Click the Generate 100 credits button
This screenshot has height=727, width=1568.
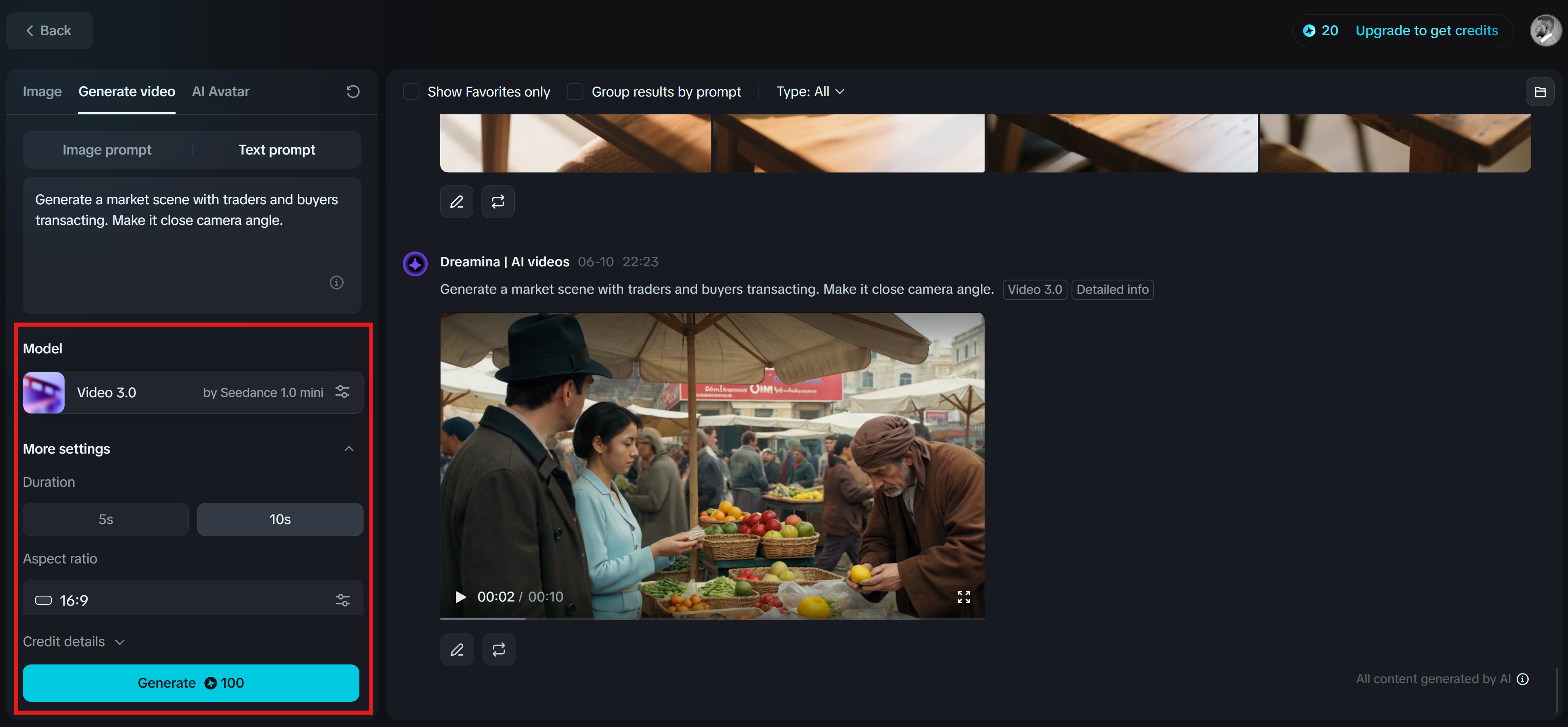click(190, 683)
